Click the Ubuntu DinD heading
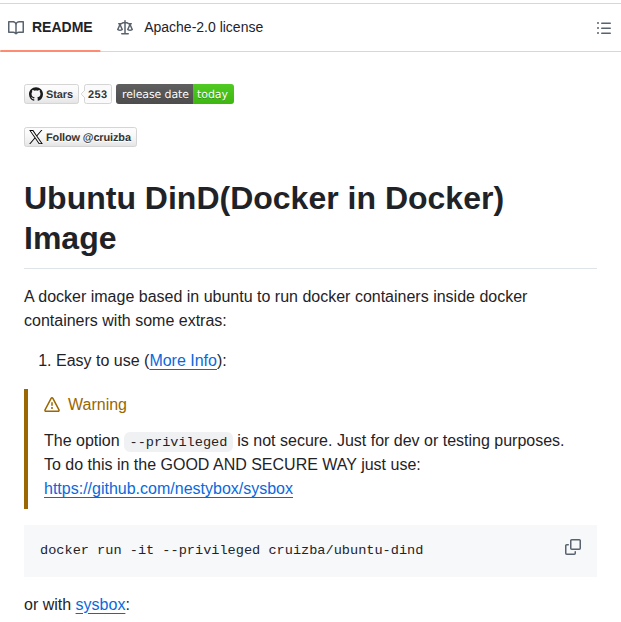Screen dimensions: 621x622 (263, 218)
